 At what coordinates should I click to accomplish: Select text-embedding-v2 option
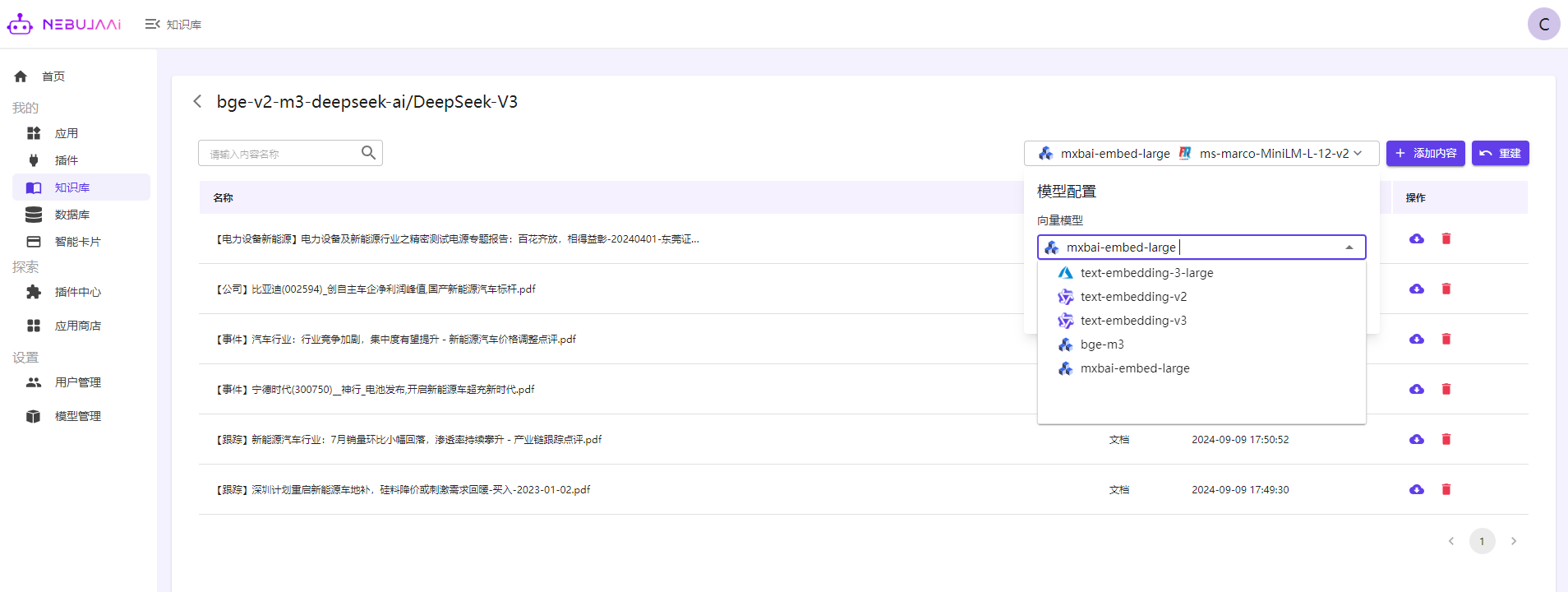click(1201, 297)
